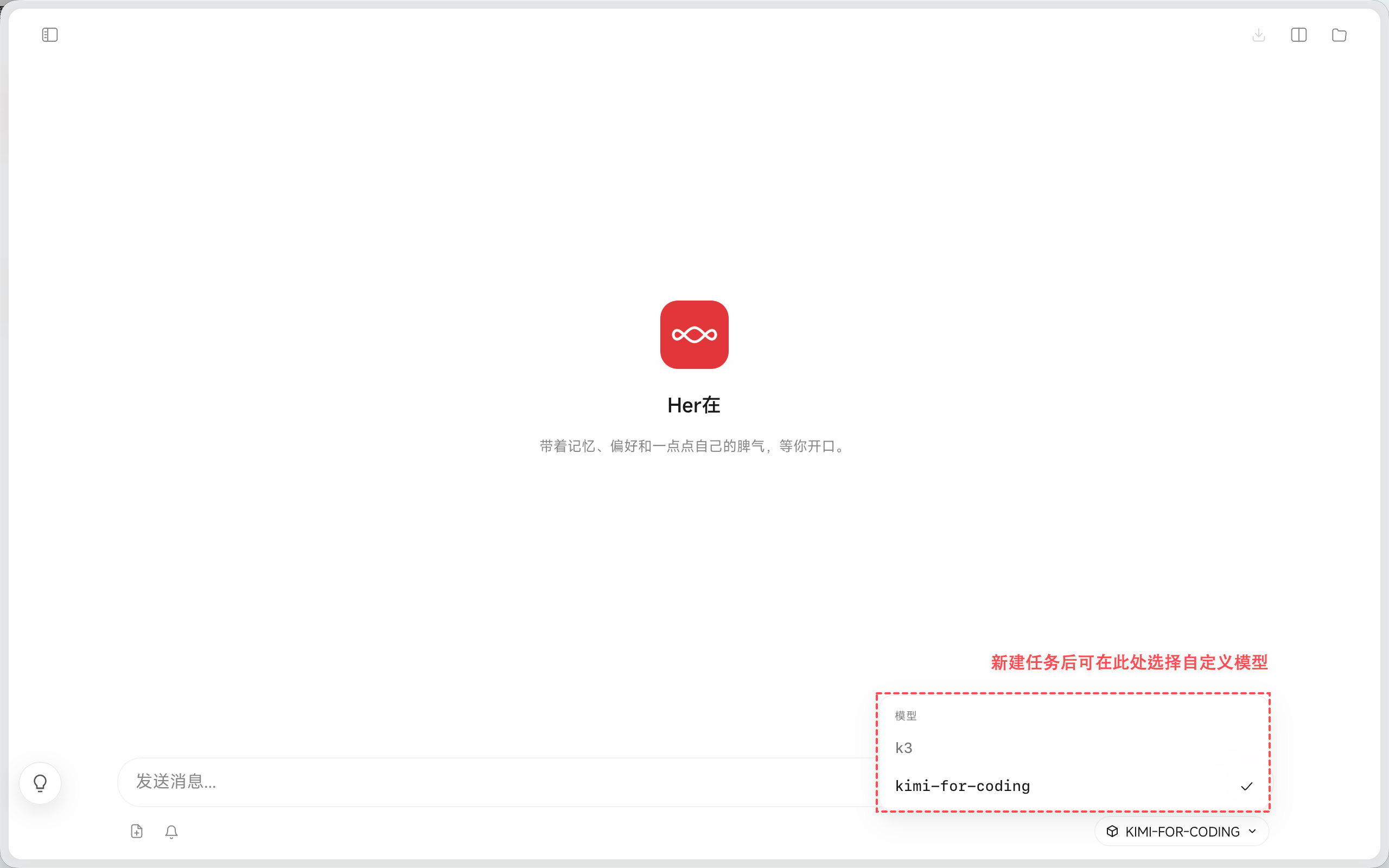Click the notification bell icon
1389x868 pixels.
(171, 831)
